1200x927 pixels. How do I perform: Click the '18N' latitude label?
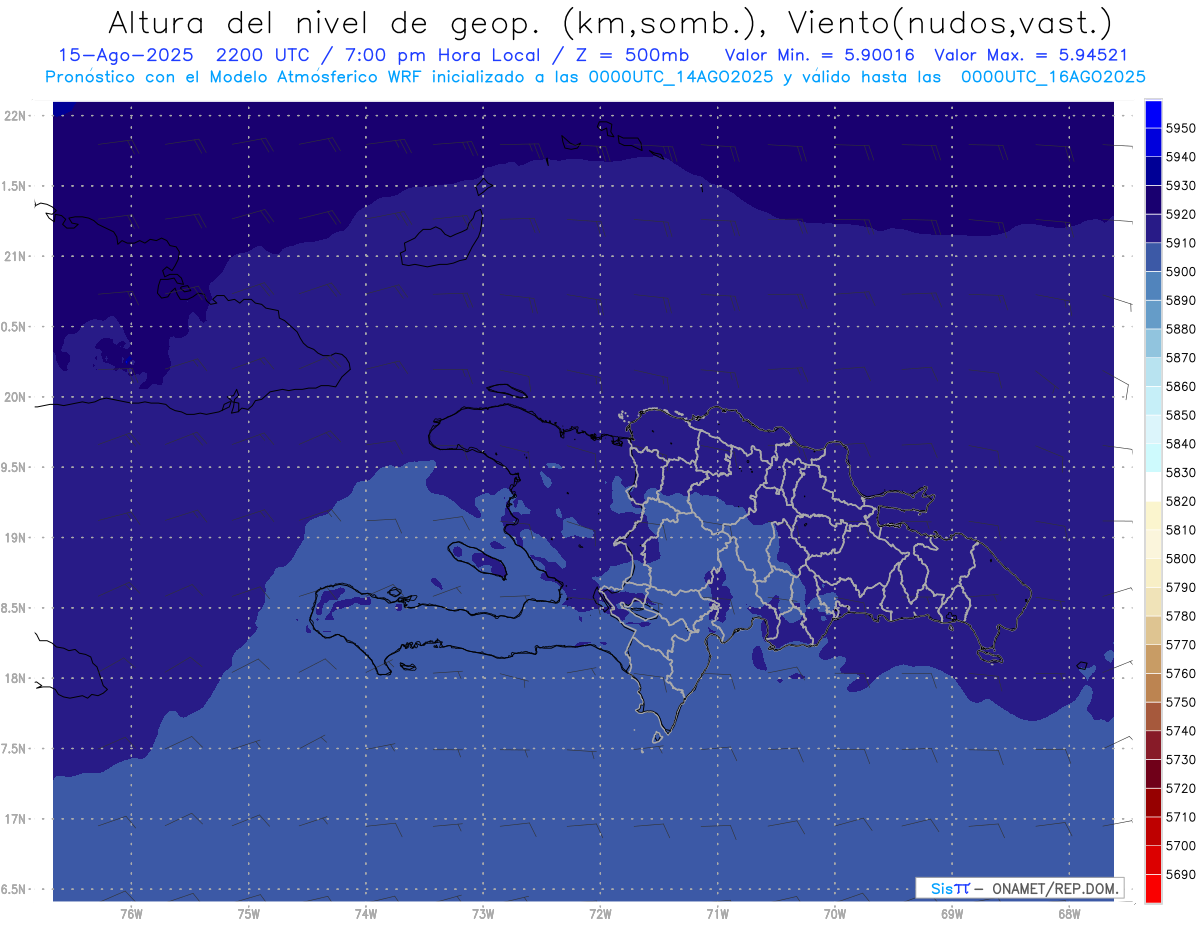(x=14, y=678)
